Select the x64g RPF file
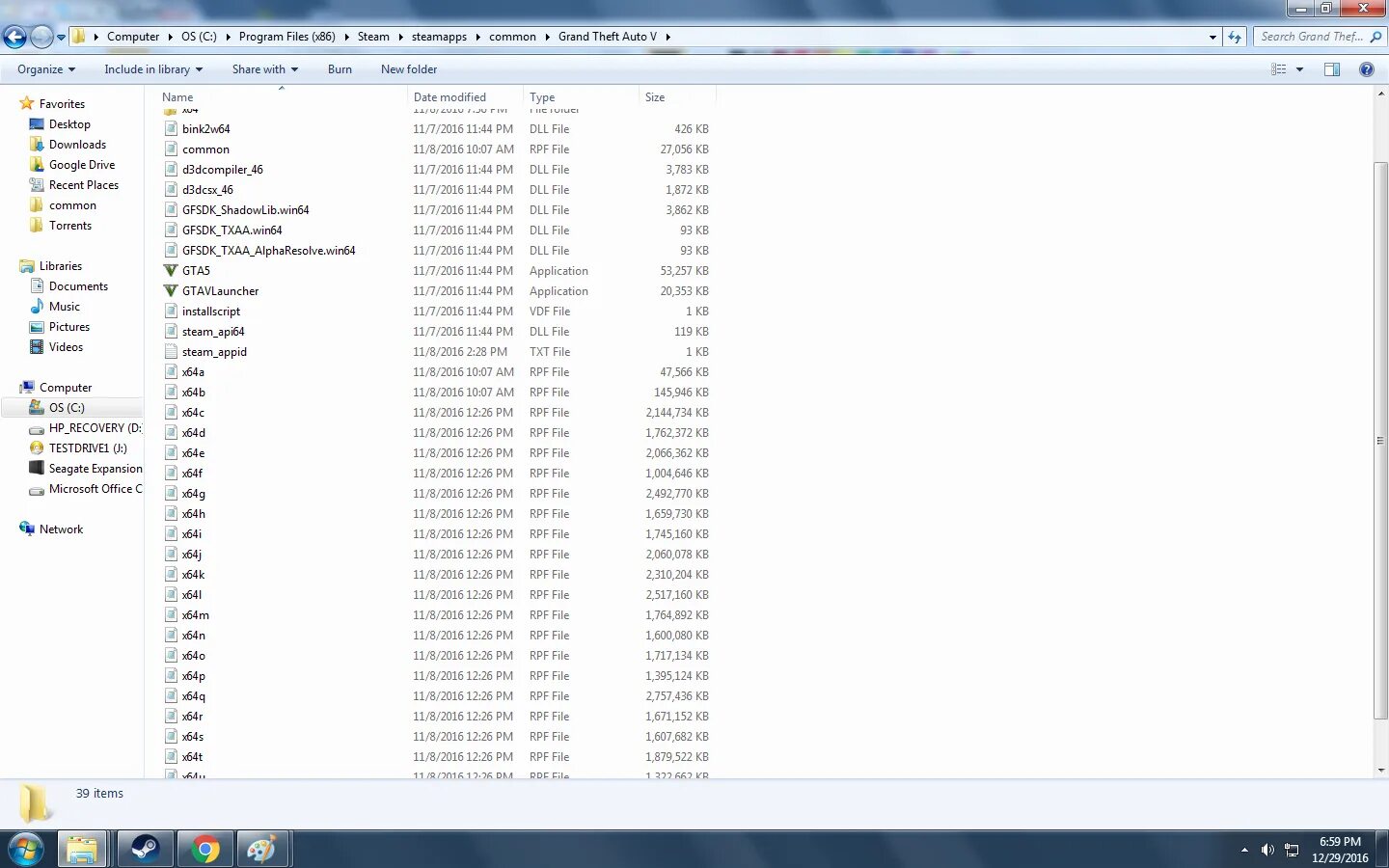 193,494
